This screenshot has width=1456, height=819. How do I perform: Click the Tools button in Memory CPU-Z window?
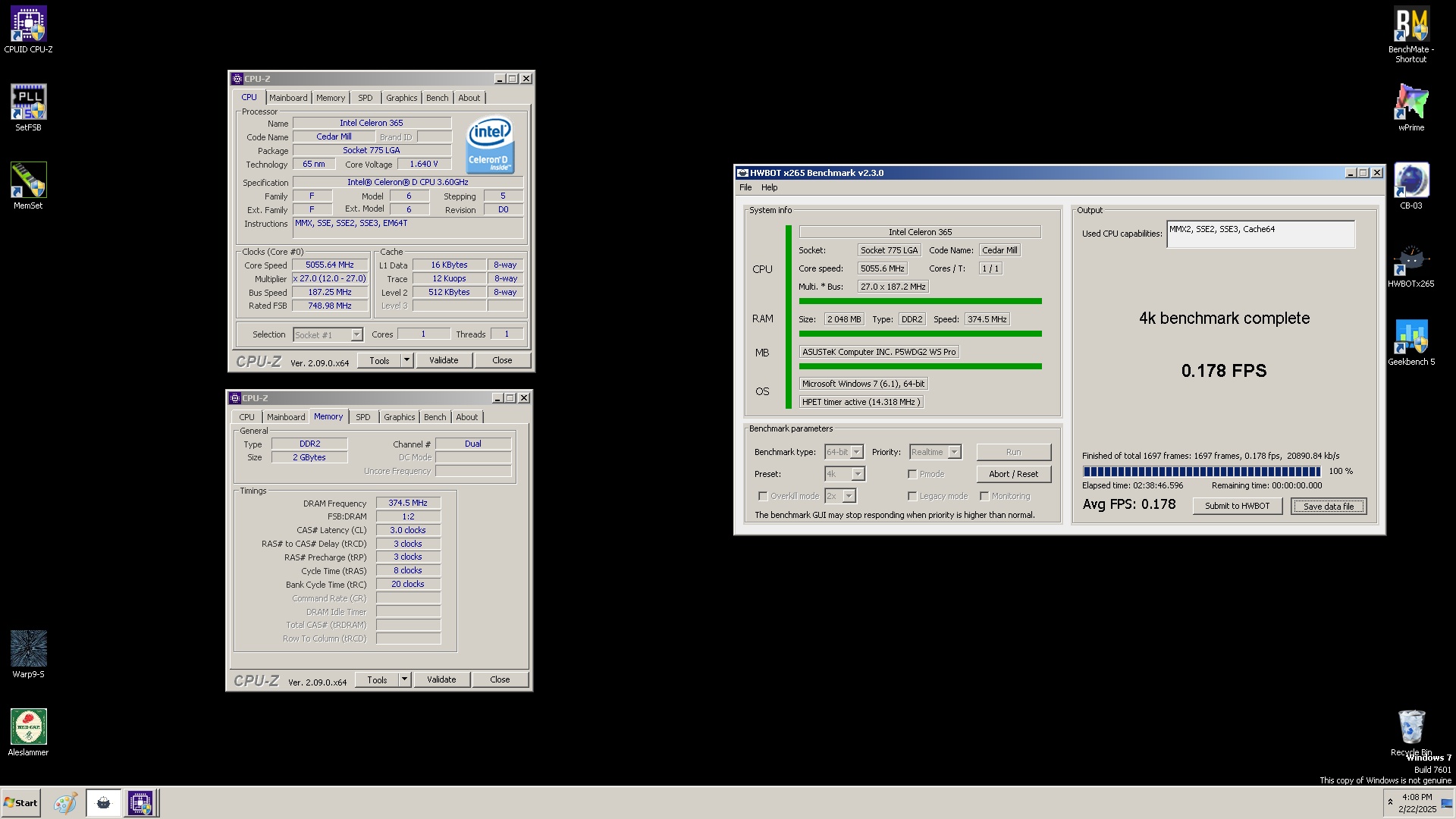(377, 679)
